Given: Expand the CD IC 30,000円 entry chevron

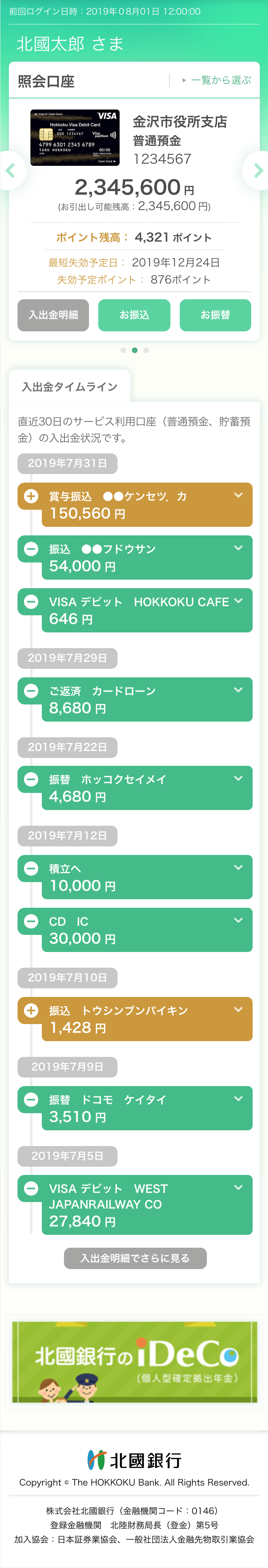Looking at the screenshot, I should [238, 920].
